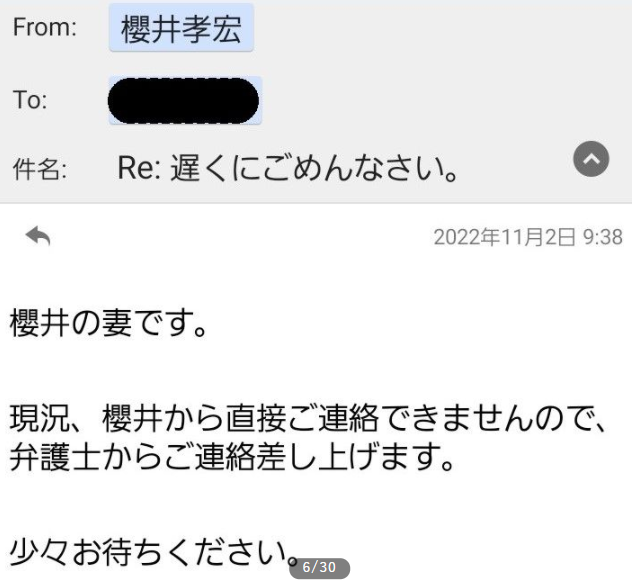The image size is (632, 586).
Task: Tap the subject text 遅くにごめんなさい。
Action: click(314, 168)
